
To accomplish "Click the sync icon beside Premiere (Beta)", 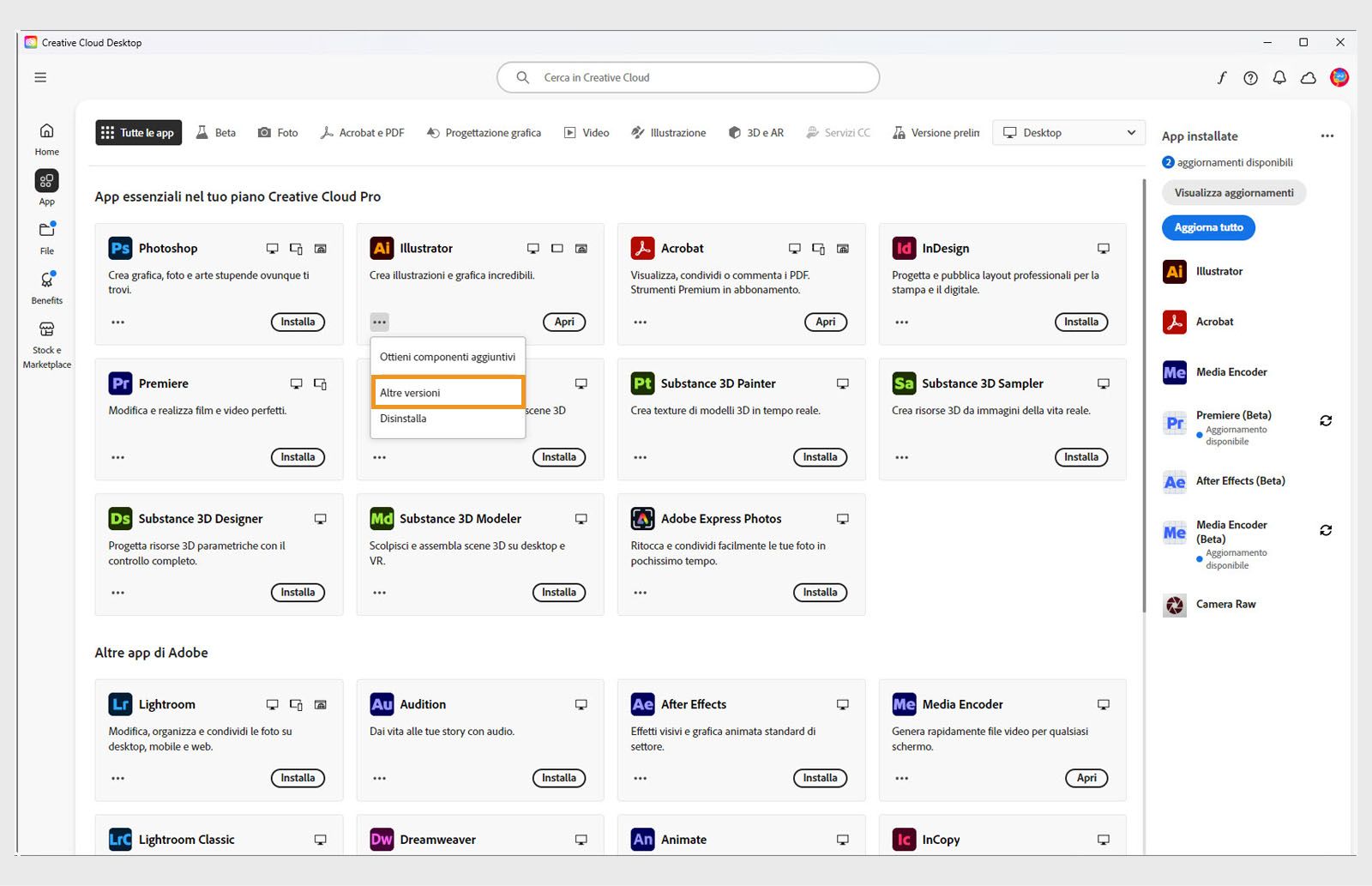I will [1326, 420].
